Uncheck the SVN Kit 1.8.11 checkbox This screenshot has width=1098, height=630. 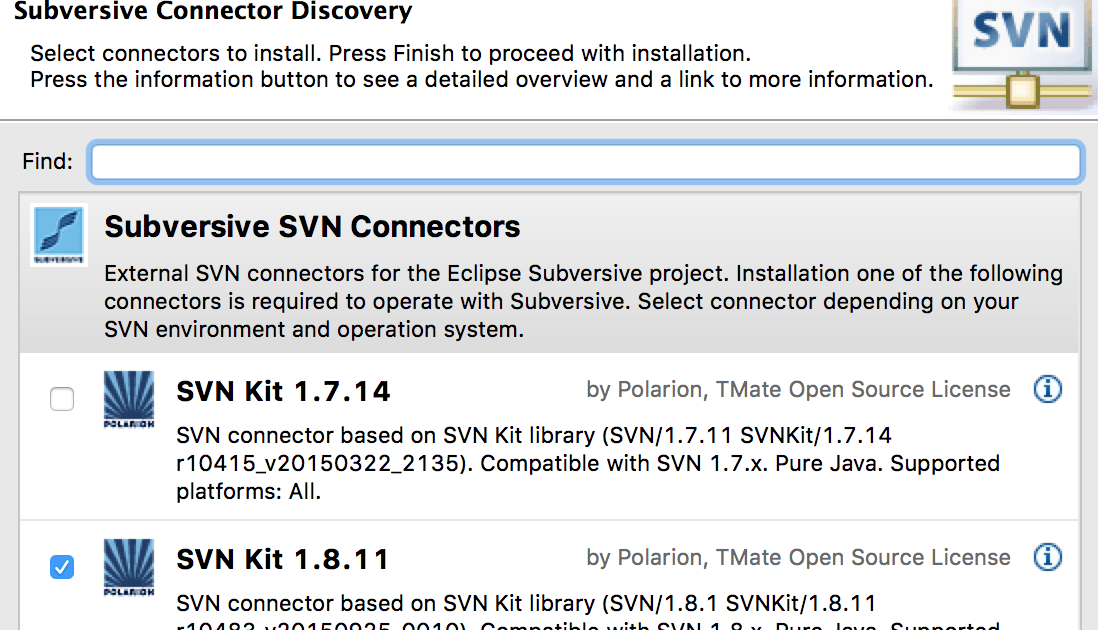62,566
